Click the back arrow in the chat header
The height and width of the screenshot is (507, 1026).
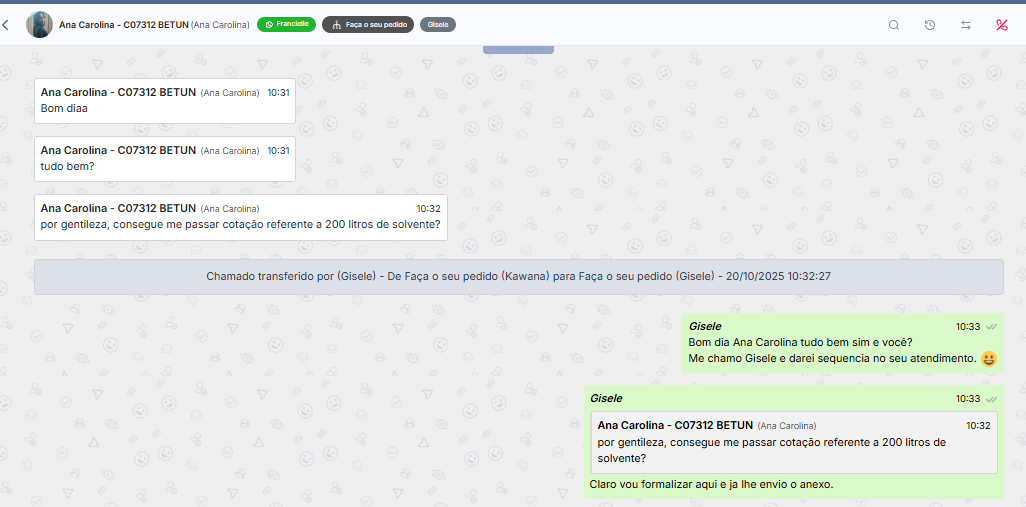pyautogui.click(x=6, y=25)
